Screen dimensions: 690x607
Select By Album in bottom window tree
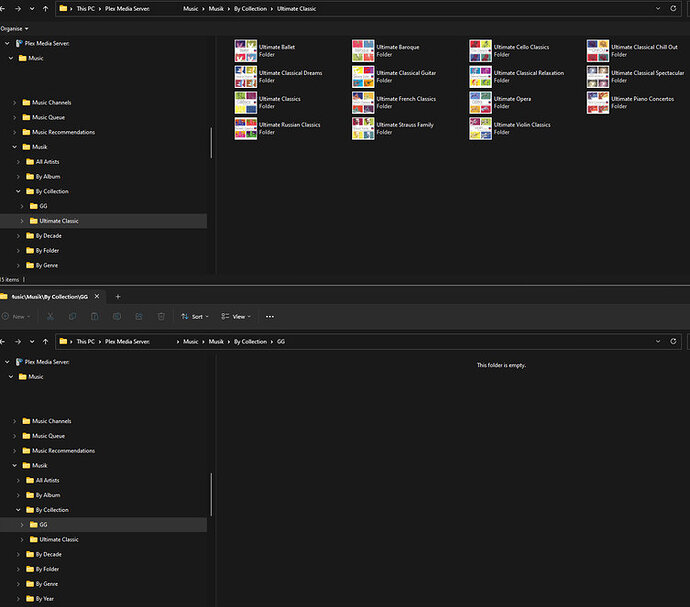pos(48,495)
